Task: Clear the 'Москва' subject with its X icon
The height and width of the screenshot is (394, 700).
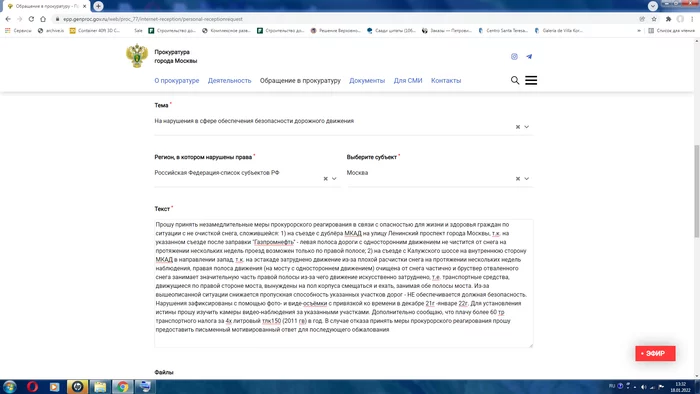Action: (x=518, y=178)
